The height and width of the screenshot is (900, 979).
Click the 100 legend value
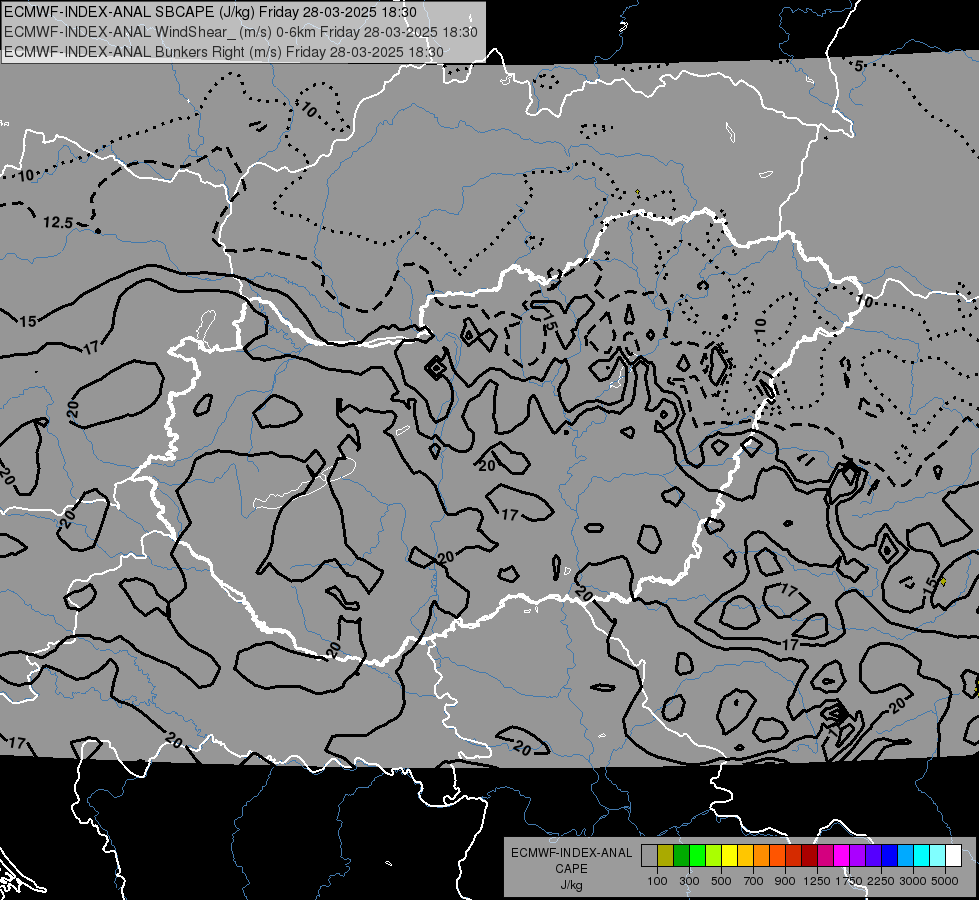click(x=657, y=881)
